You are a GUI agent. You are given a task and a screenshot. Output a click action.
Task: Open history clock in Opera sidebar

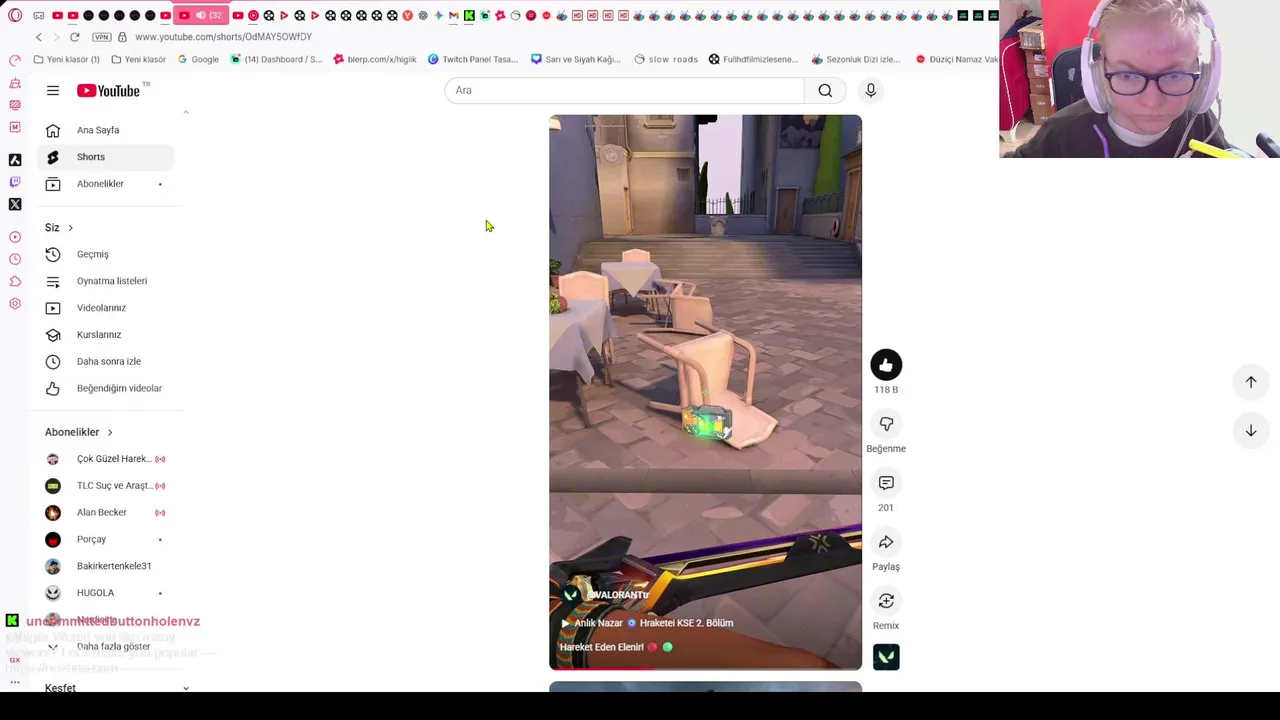pyautogui.click(x=15, y=259)
